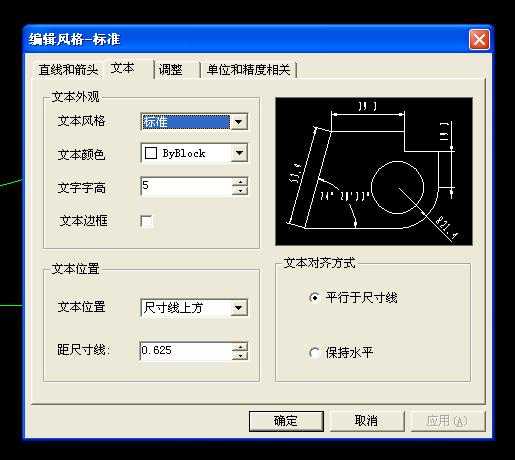The image size is (515, 460).
Task: Open the 调整 tab
Action: (x=177, y=70)
